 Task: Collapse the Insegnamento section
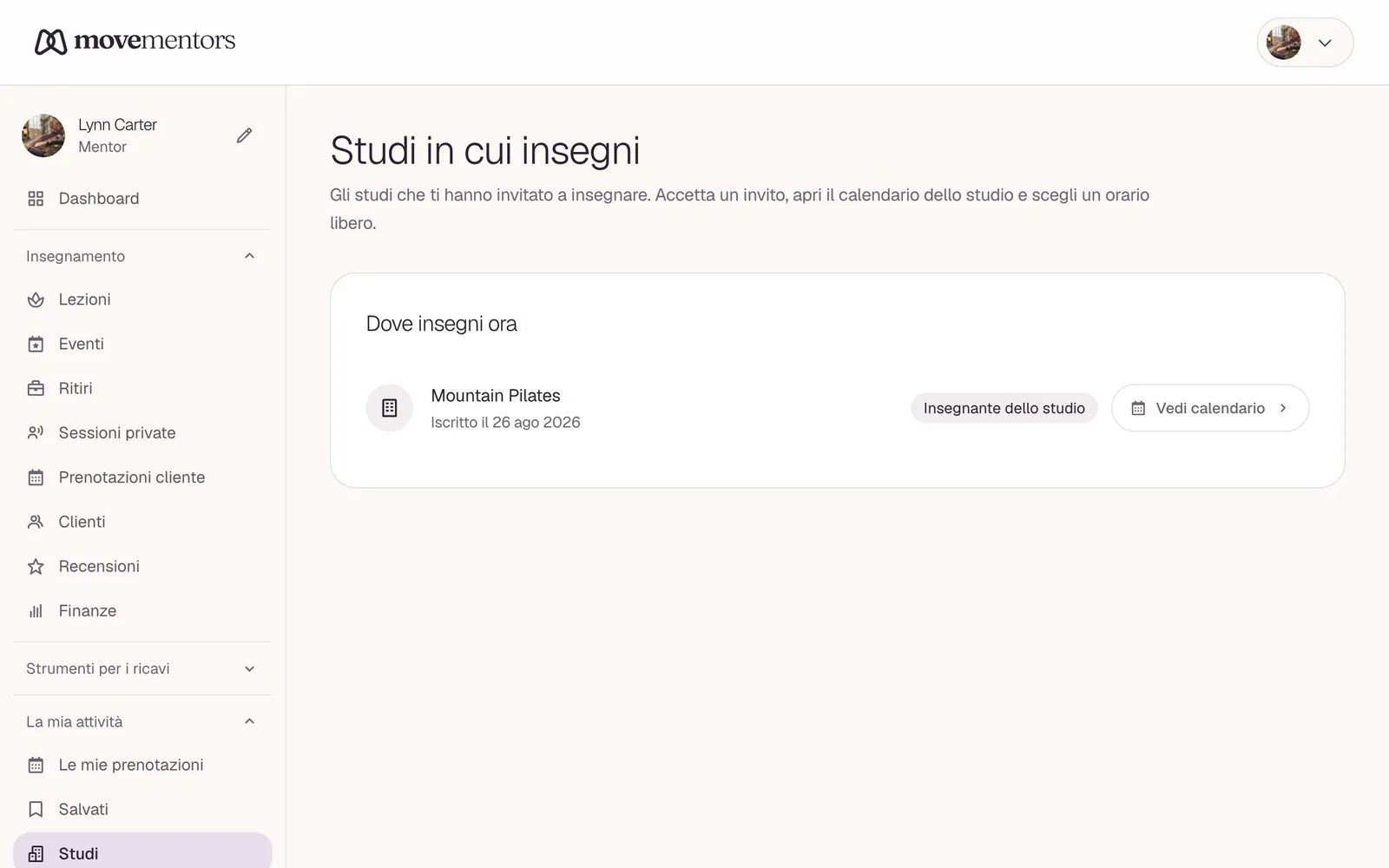coord(249,256)
